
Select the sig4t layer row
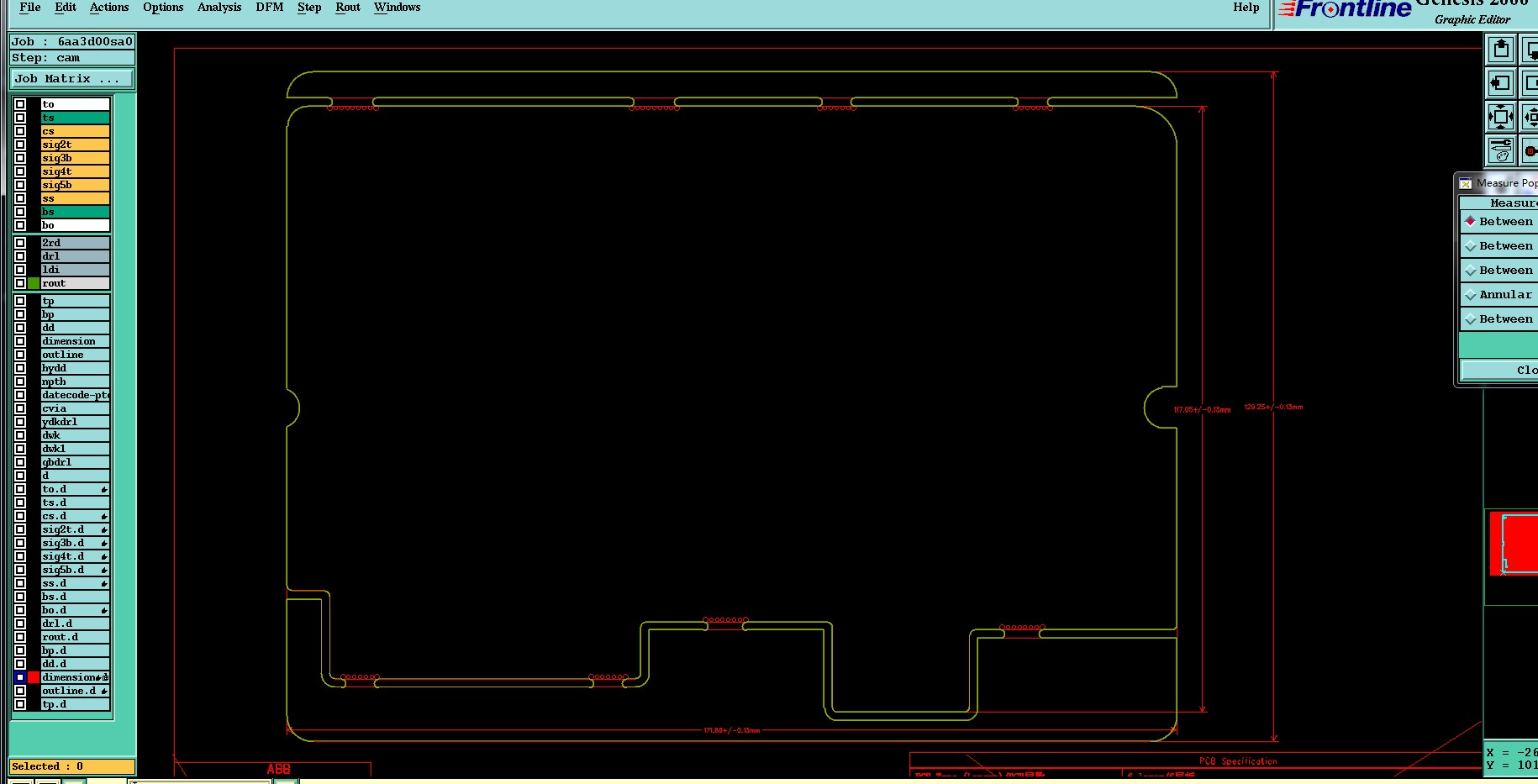point(75,171)
